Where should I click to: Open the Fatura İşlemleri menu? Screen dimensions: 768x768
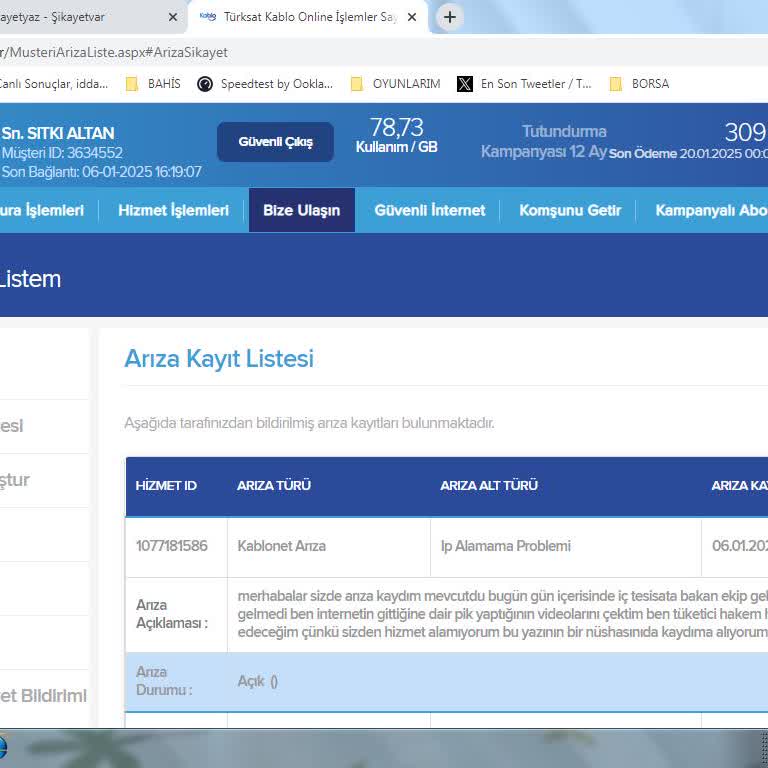42,210
